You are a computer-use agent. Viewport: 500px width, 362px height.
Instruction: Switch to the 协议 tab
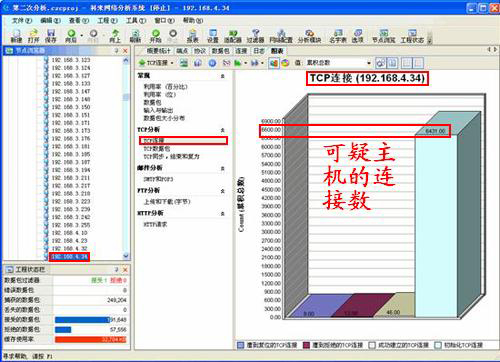tap(200, 51)
